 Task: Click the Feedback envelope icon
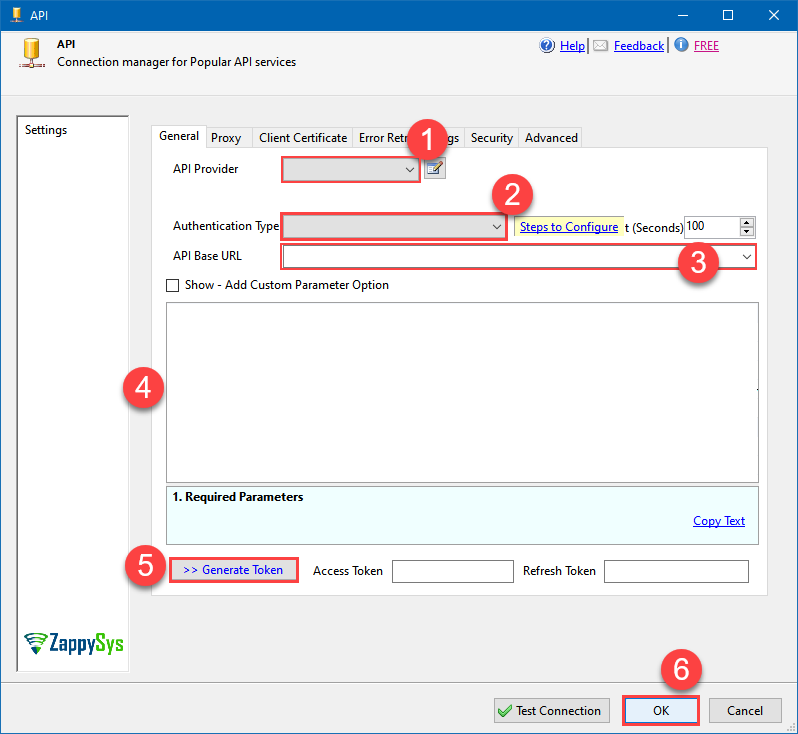601,46
